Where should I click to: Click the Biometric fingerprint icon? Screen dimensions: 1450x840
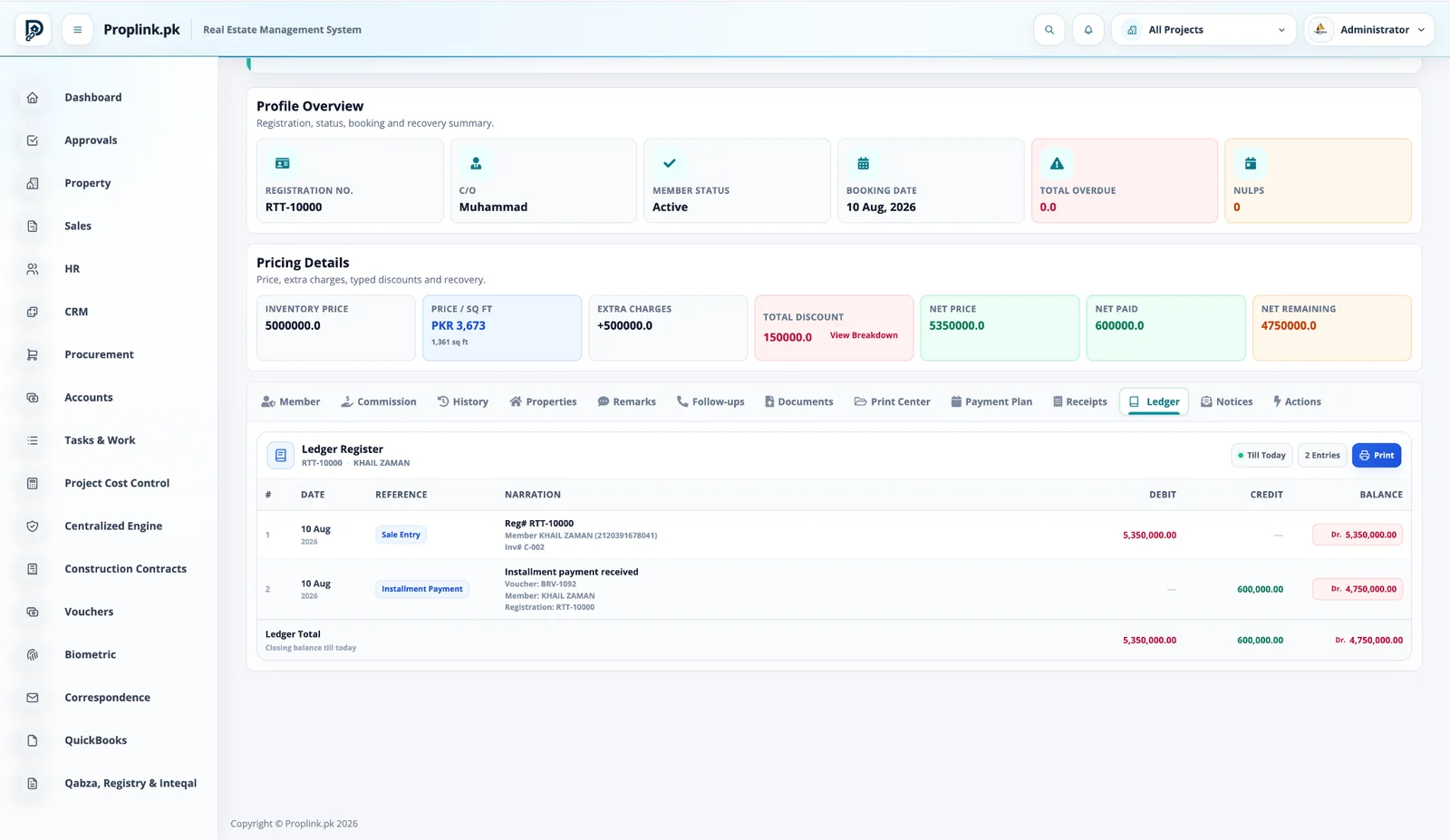pyautogui.click(x=33, y=655)
